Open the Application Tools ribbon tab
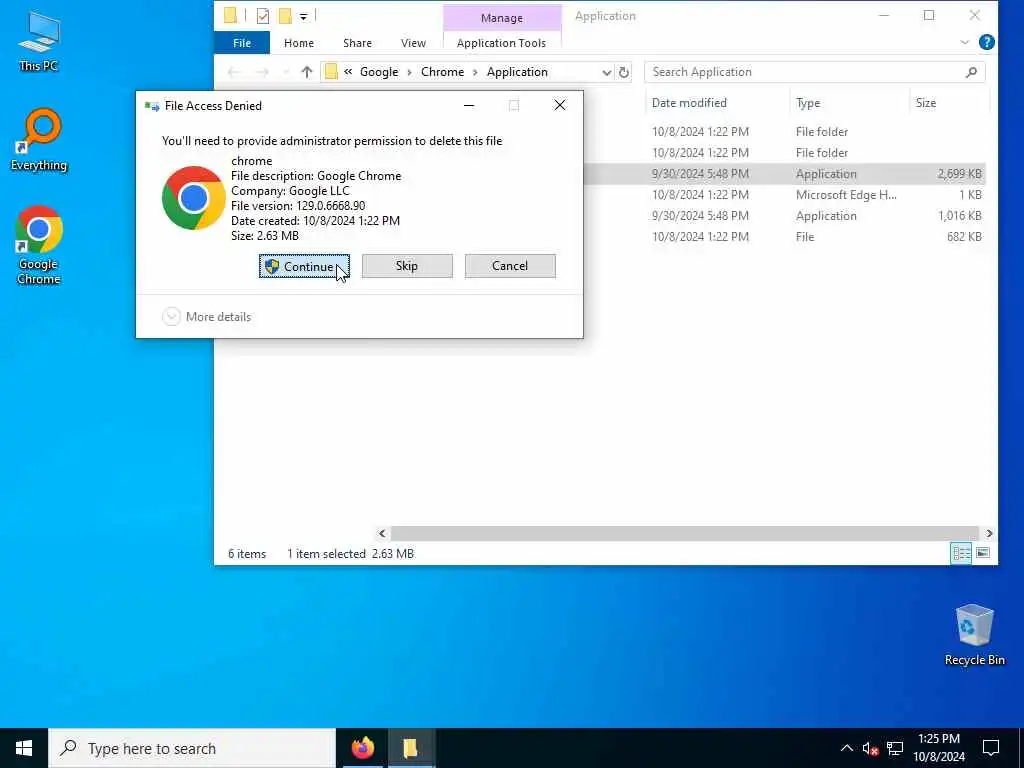1024x768 pixels. [502, 43]
